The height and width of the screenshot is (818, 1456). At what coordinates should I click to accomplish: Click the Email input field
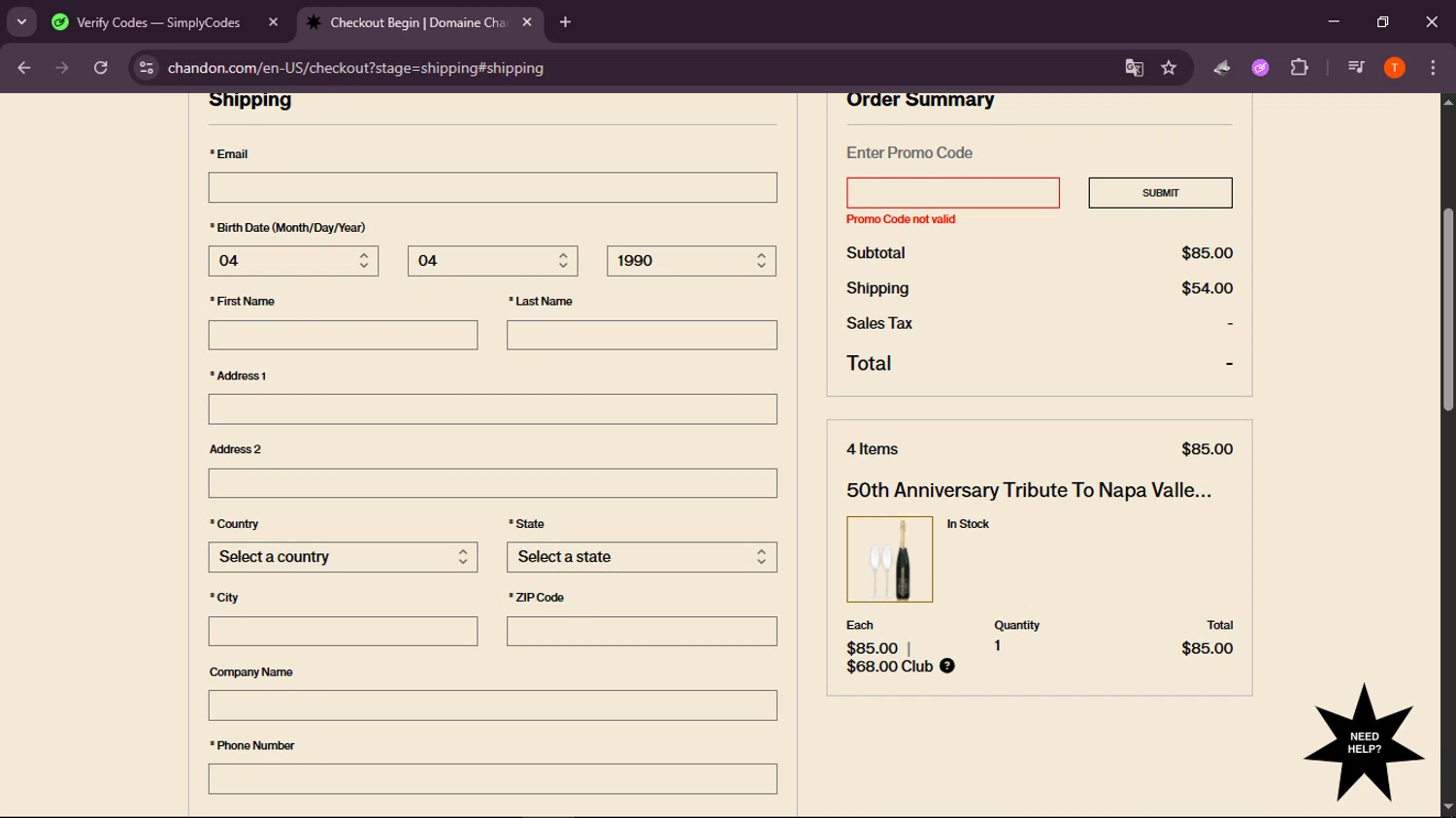492,187
